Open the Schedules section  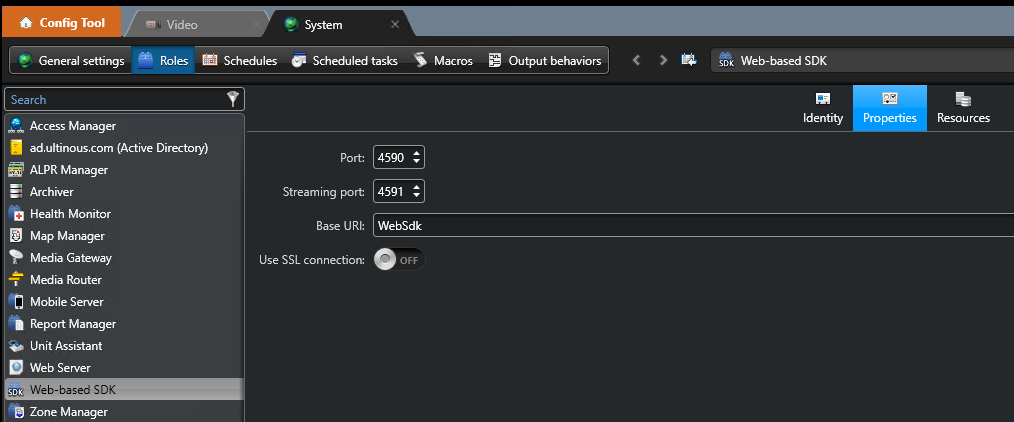[240, 61]
